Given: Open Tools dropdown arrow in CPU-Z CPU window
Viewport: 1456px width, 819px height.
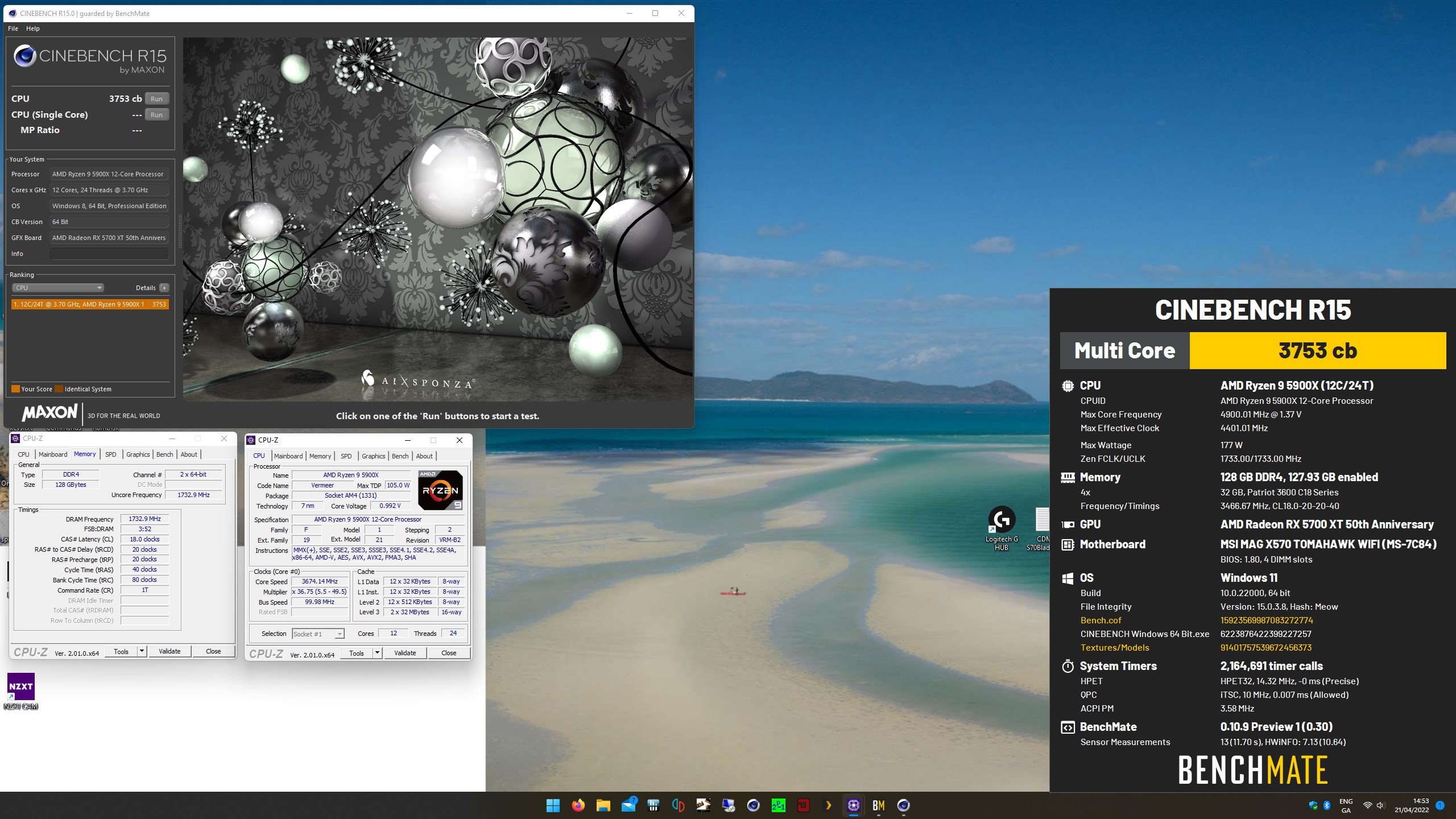Looking at the screenshot, I should pos(377,653).
